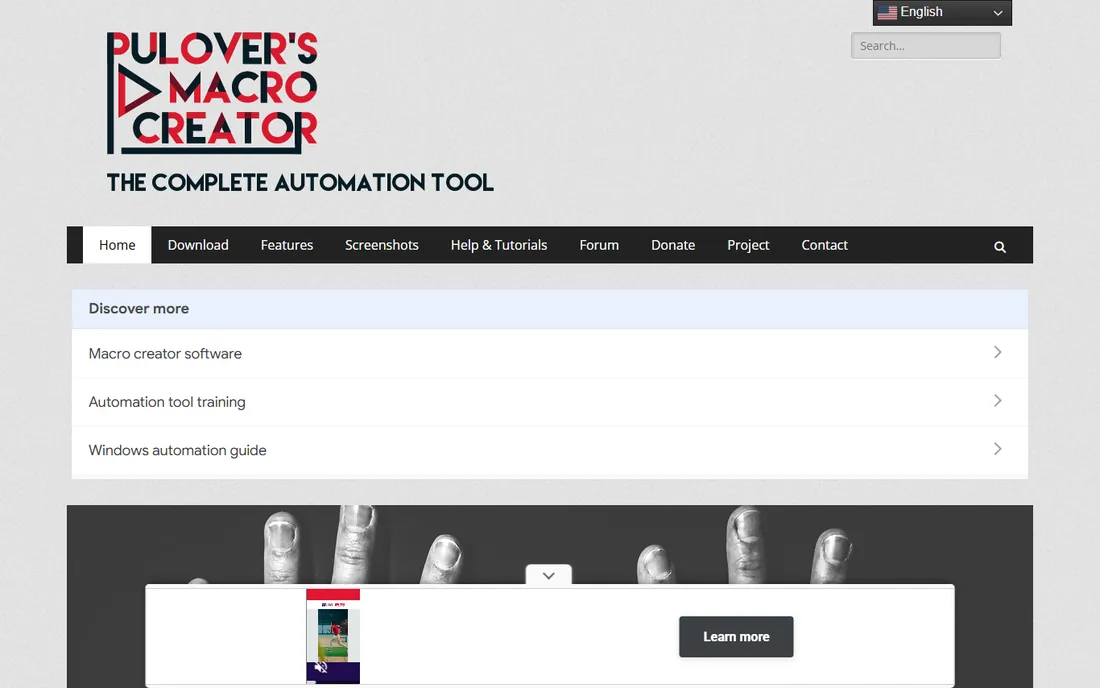The width and height of the screenshot is (1100, 688).
Task: Expand Macro creator software chevron arrow
Action: point(998,352)
